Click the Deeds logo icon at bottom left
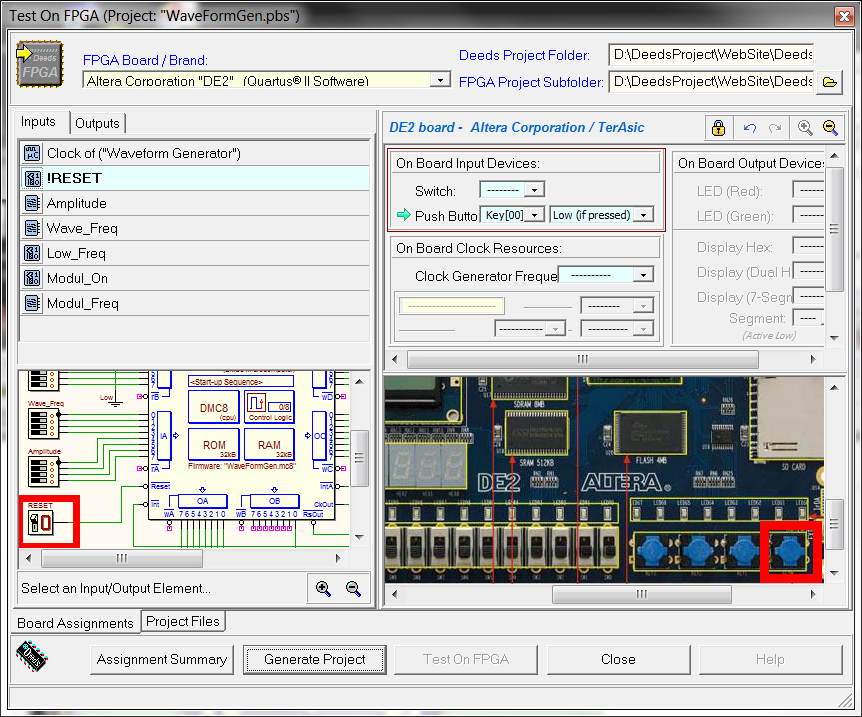 [x=32, y=656]
